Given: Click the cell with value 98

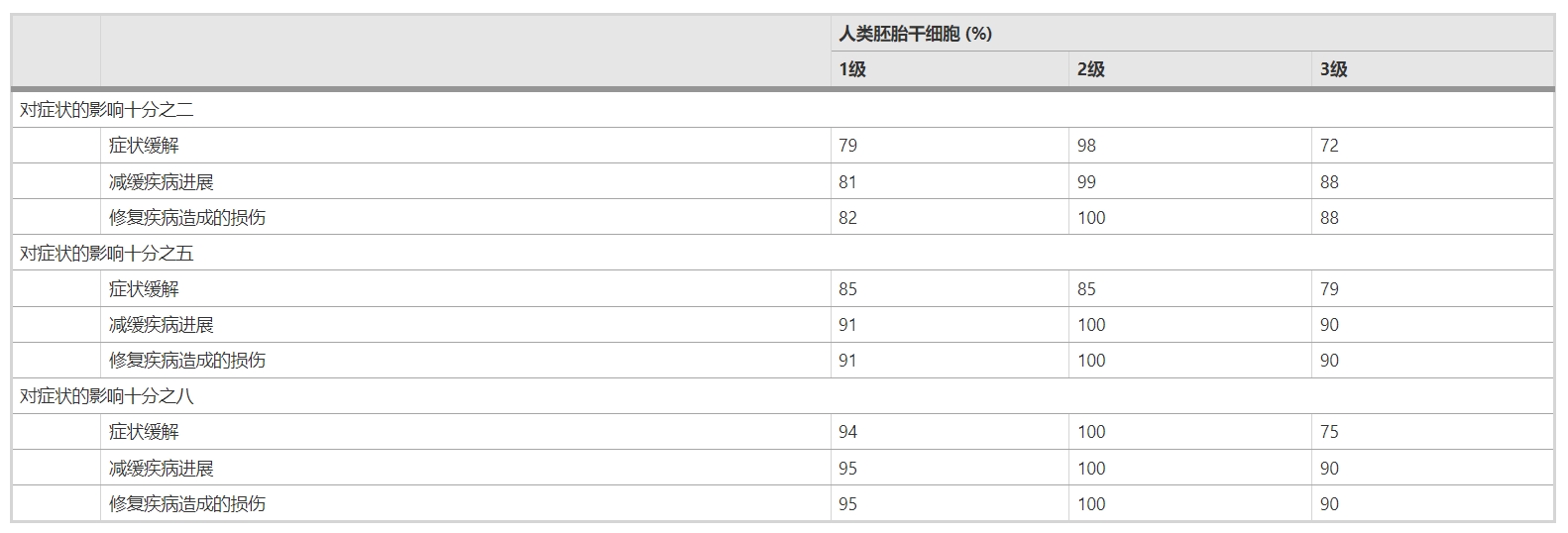Looking at the screenshot, I should click(x=1086, y=146).
